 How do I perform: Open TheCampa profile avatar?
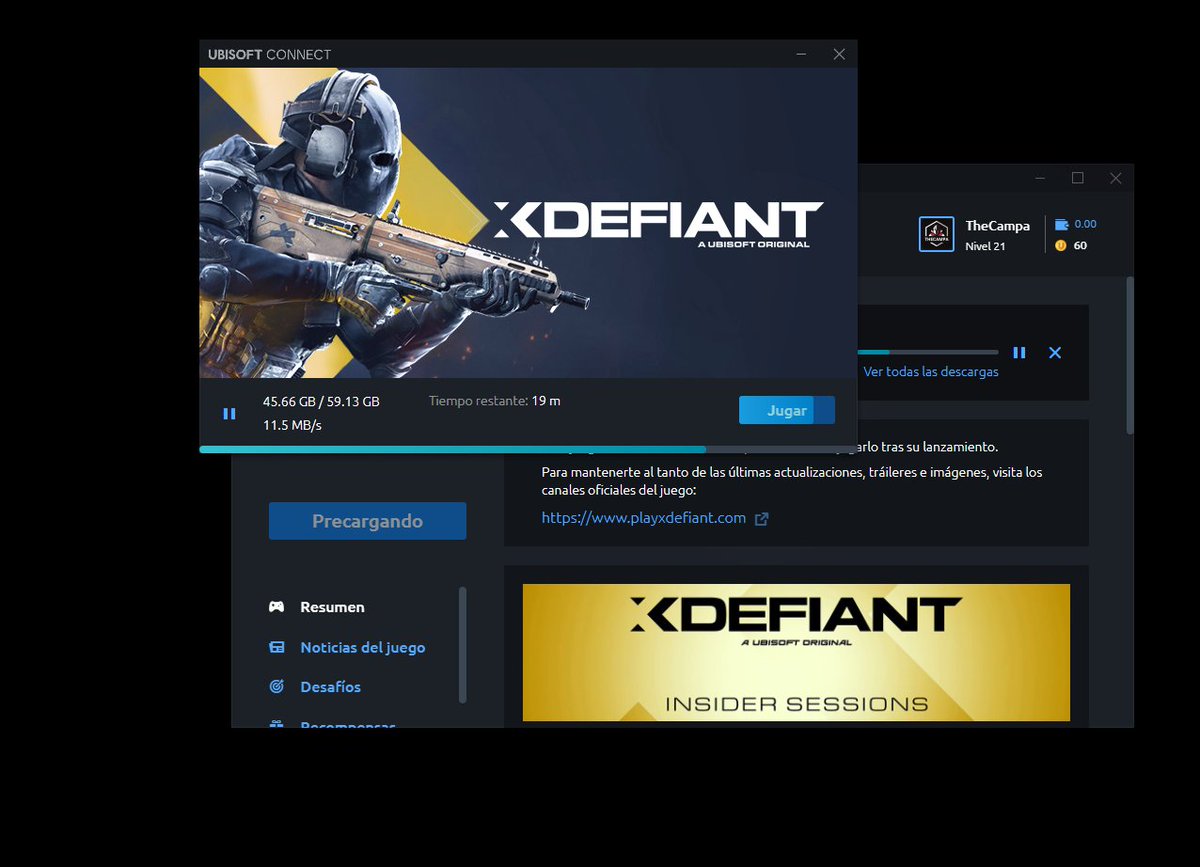pyautogui.click(x=936, y=234)
